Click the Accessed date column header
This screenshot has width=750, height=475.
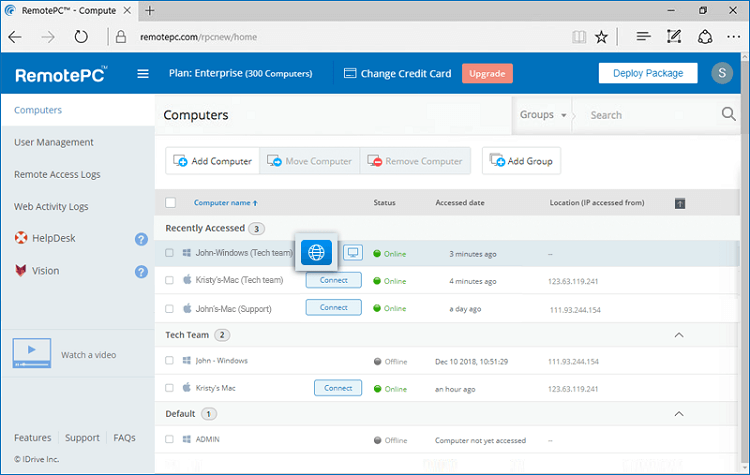(460, 203)
